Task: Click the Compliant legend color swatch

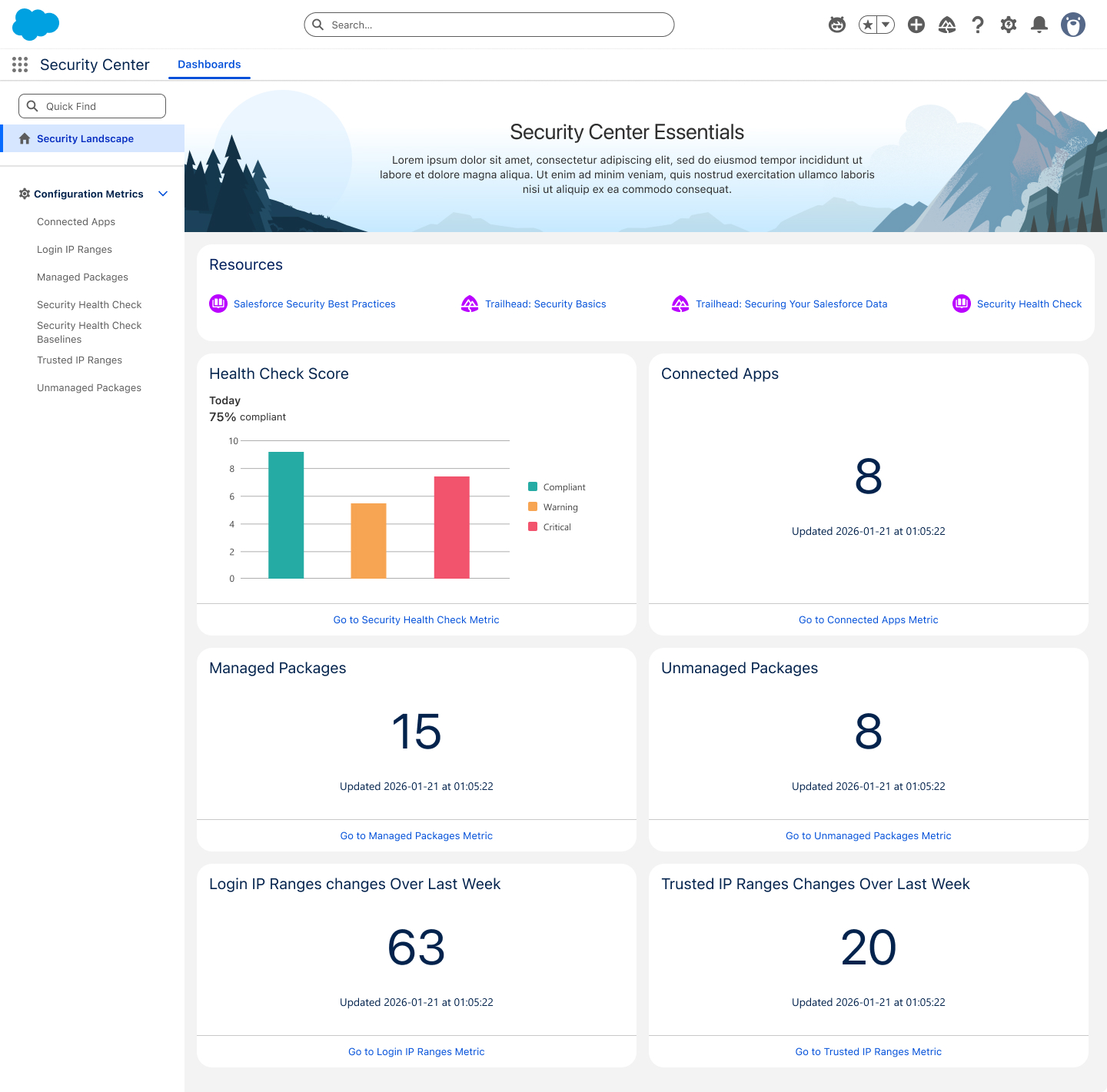Action: pos(533,486)
